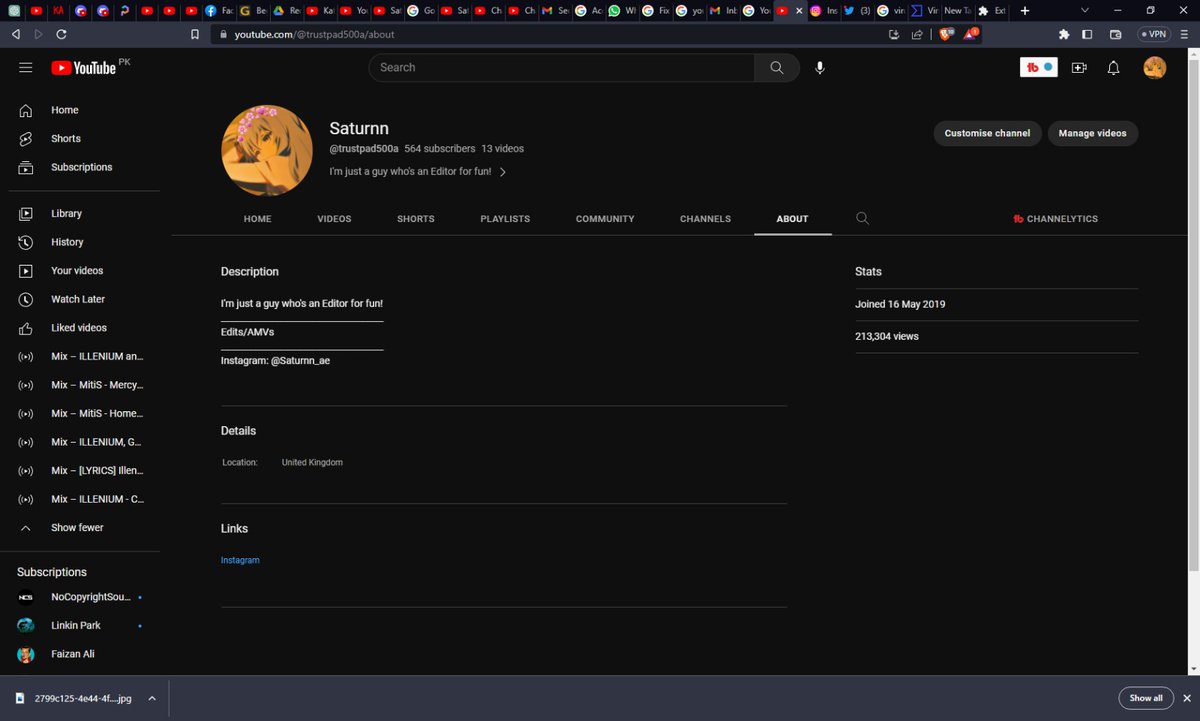
Task: Switch to the PLAYLISTS channel tab
Action: tap(505, 219)
